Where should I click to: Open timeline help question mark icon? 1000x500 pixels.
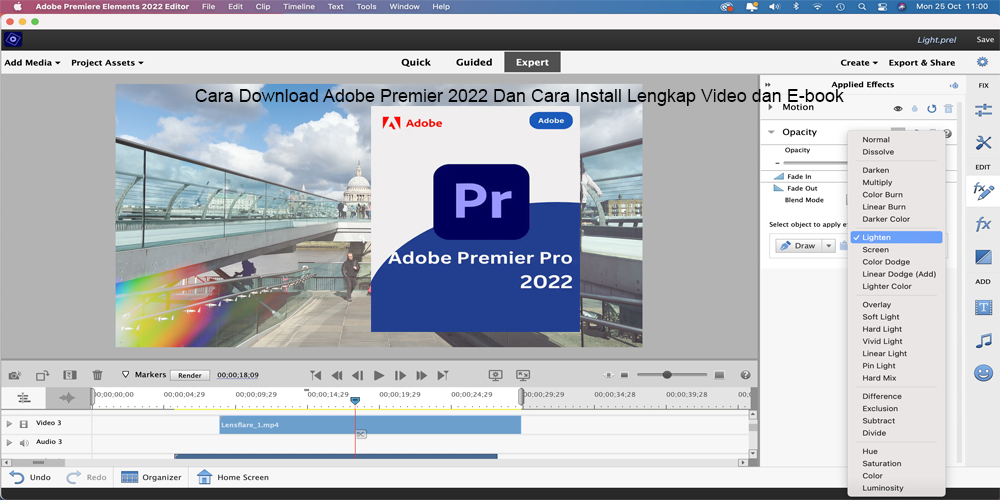pyautogui.click(x=745, y=375)
